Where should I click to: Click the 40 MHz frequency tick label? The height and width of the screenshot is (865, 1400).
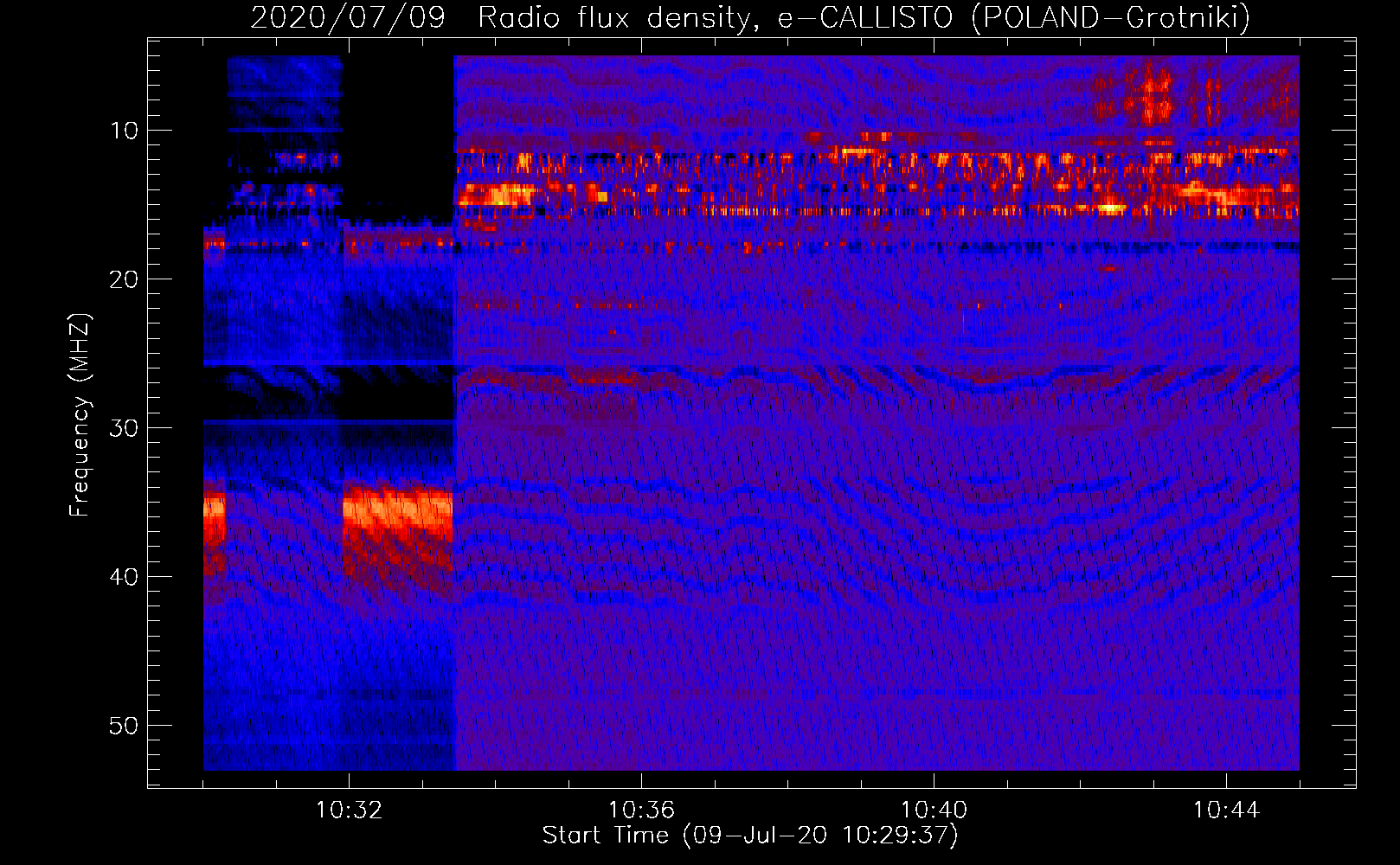pos(124,577)
